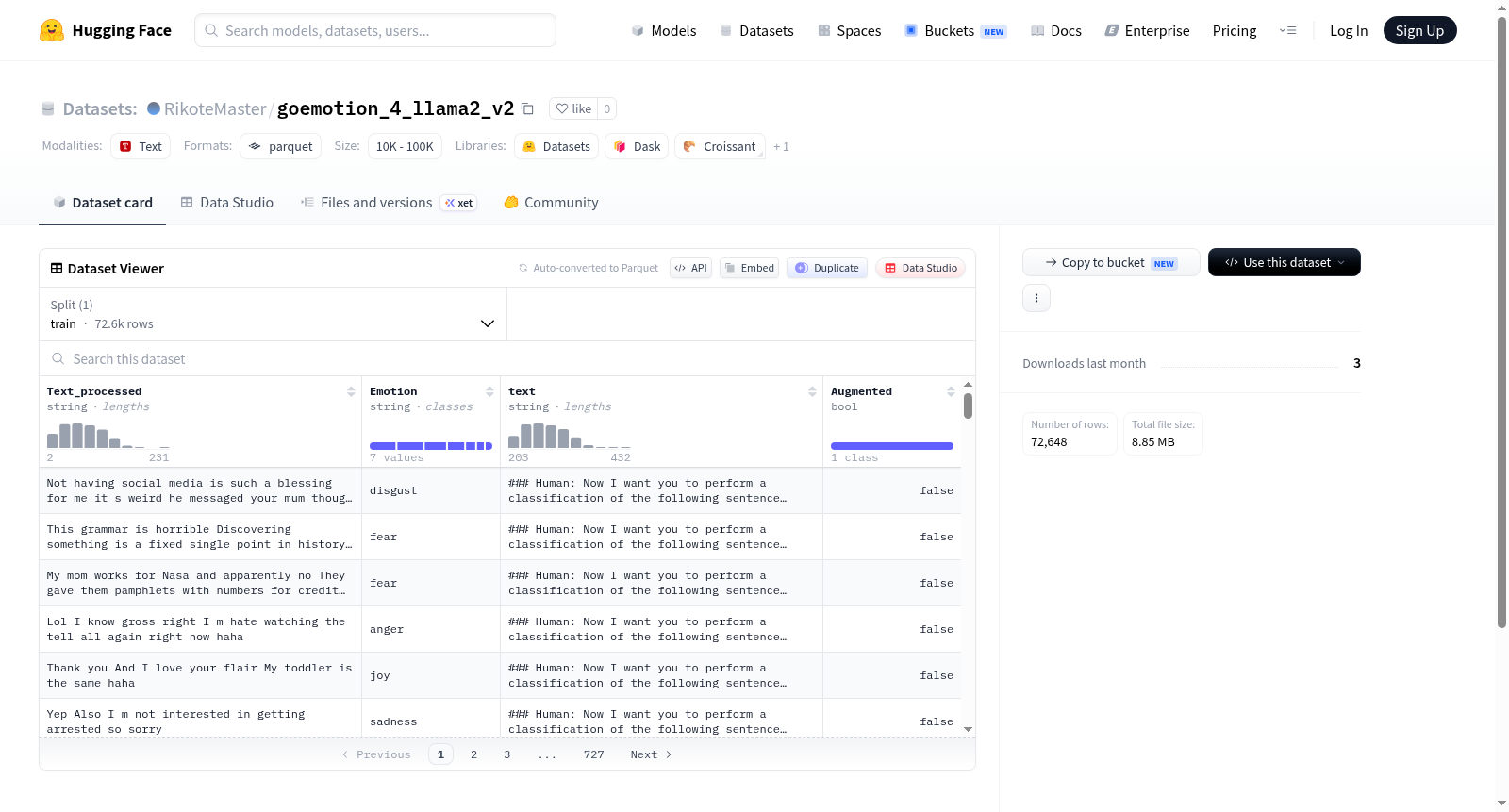This screenshot has height=812, width=1509.
Task: Select the Text modality tag
Action: pos(141,146)
